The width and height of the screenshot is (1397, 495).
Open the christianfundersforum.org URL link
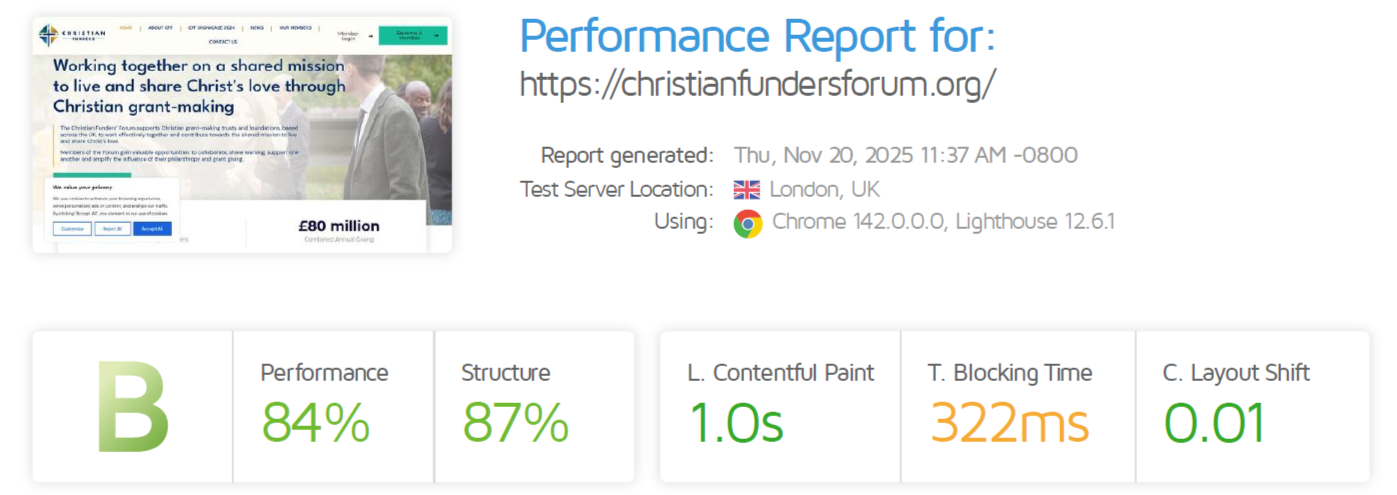(x=757, y=84)
